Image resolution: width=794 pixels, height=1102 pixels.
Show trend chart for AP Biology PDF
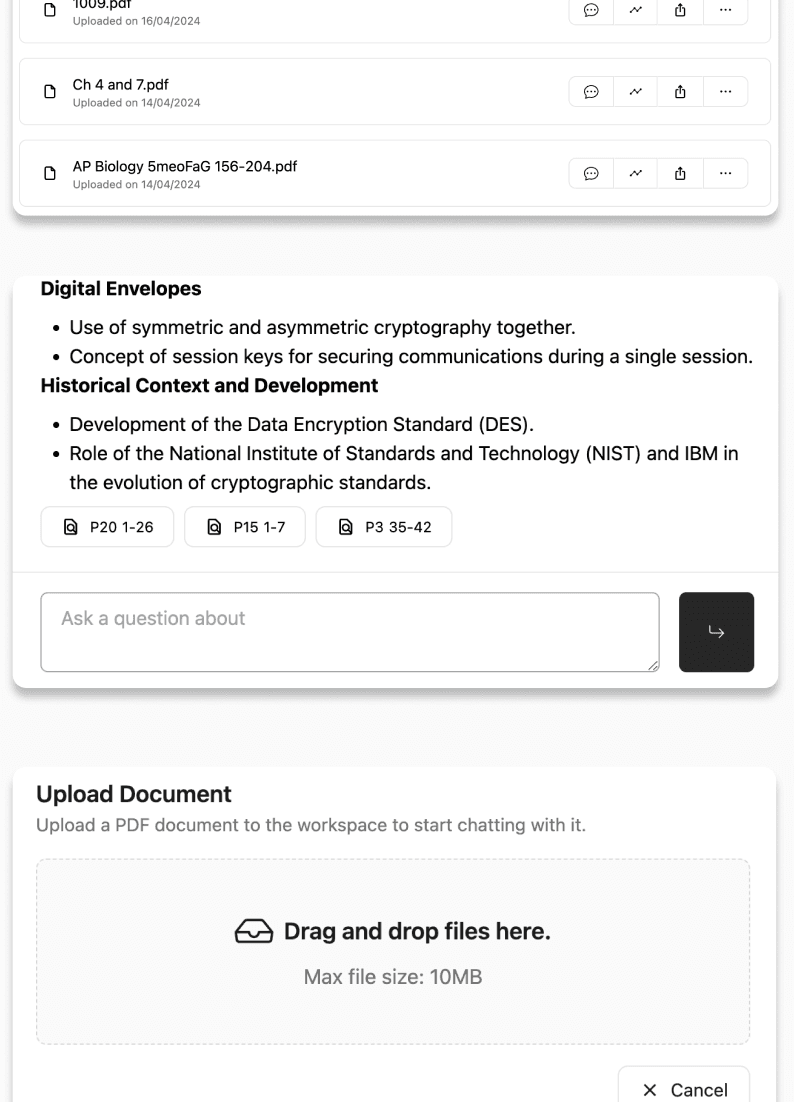coord(635,173)
